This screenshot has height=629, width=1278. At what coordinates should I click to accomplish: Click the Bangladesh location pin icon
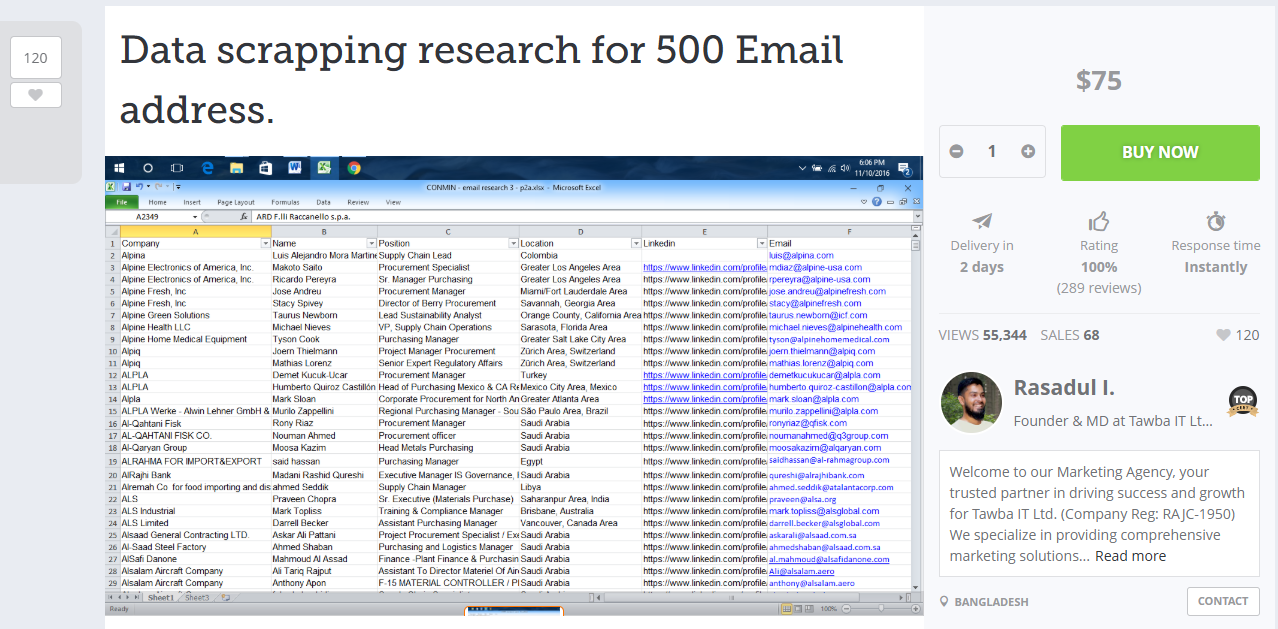tap(945, 602)
